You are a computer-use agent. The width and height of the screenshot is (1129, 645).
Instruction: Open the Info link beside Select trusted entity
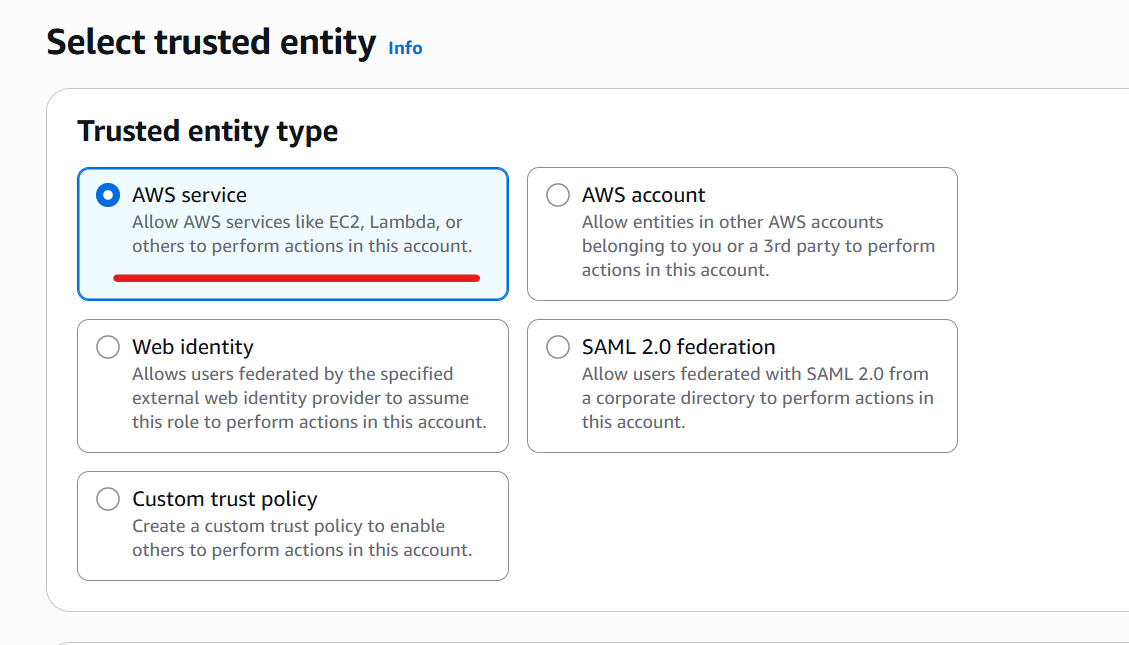click(x=405, y=48)
